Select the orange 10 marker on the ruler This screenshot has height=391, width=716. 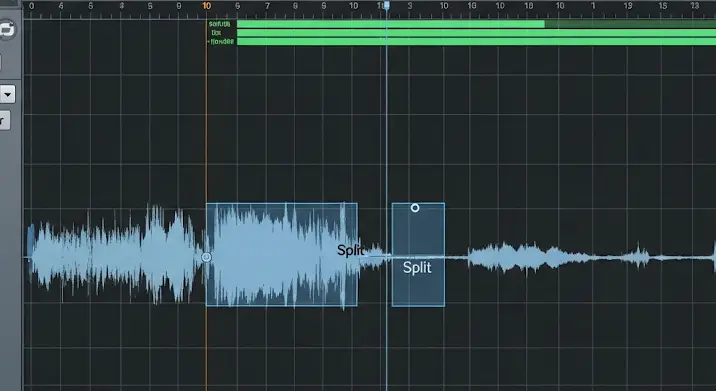[206, 6]
